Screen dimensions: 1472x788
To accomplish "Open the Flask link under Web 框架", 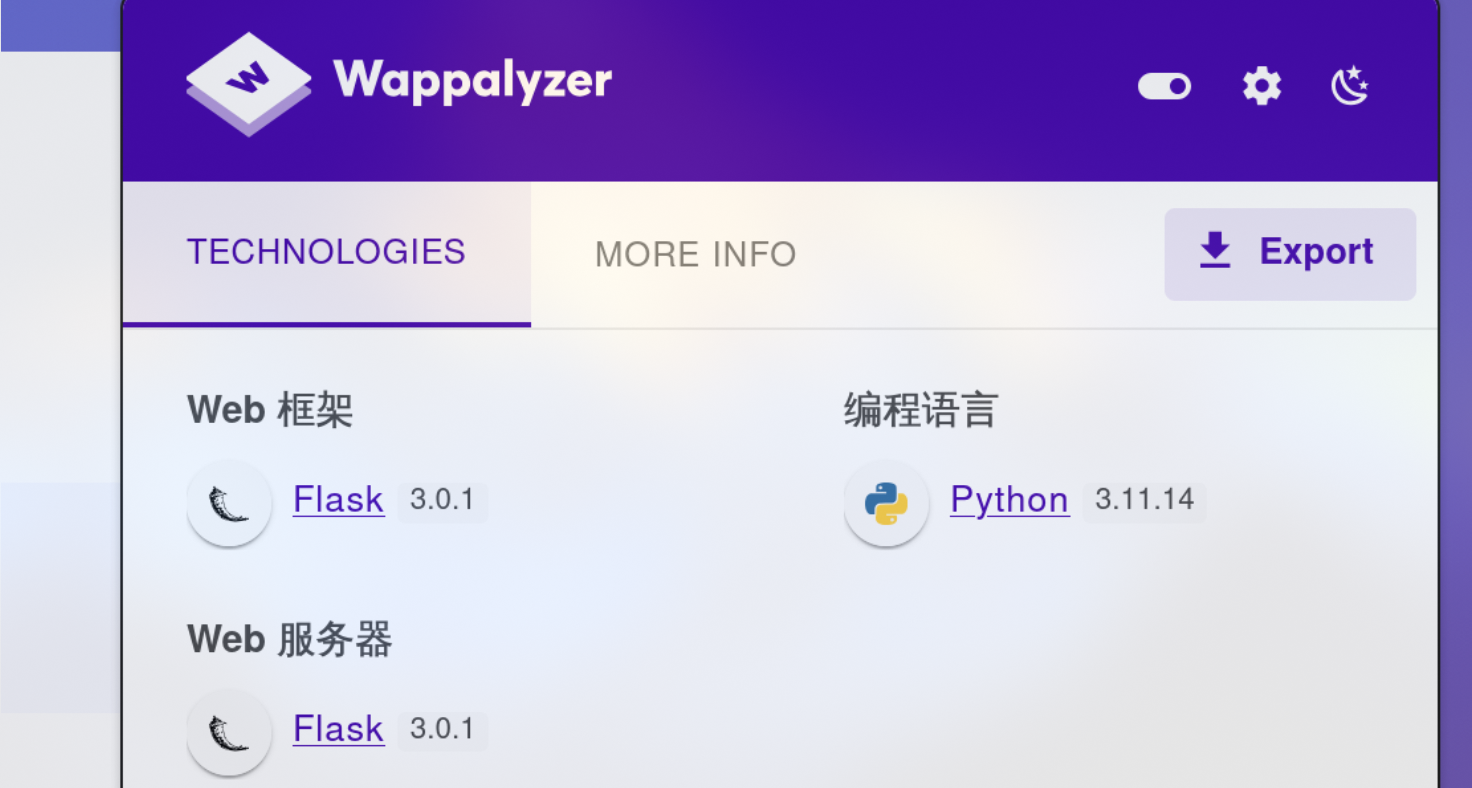I will click(x=339, y=500).
